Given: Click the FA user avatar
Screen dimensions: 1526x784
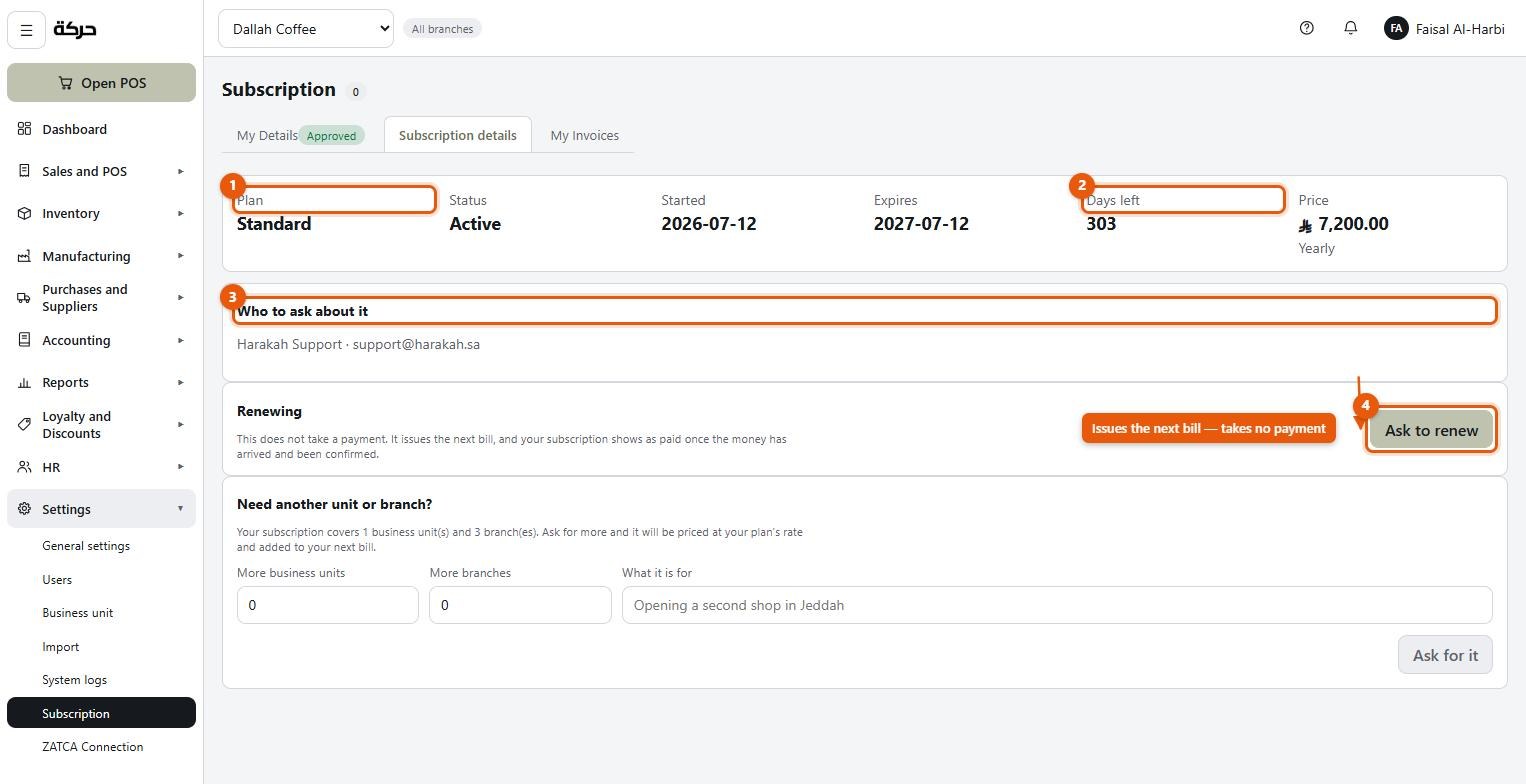Looking at the screenshot, I should pyautogui.click(x=1396, y=28).
